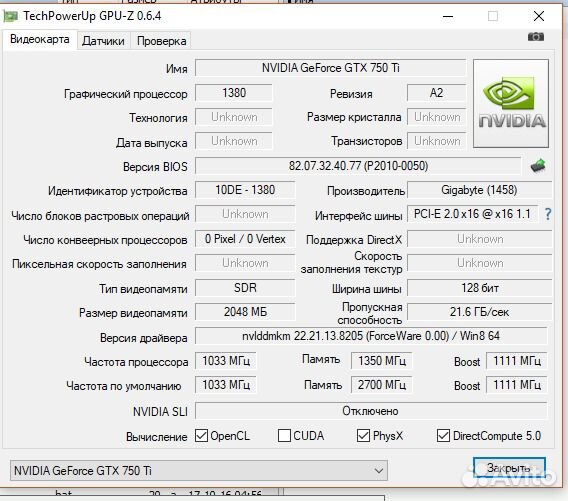This screenshot has height=501, width=568.
Task: Click the Версия BIOS label
Action: (x=155, y=167)
